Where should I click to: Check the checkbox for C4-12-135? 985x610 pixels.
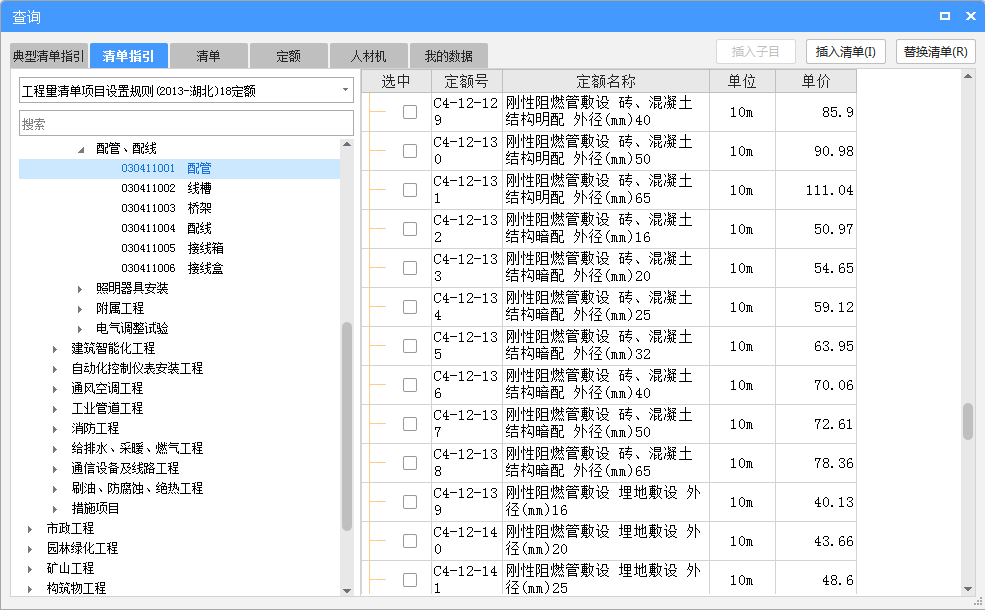pyautogui.click(x=409, y=346)
